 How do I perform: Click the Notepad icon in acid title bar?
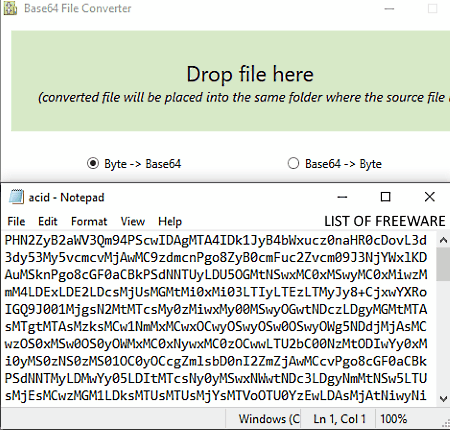16,197
